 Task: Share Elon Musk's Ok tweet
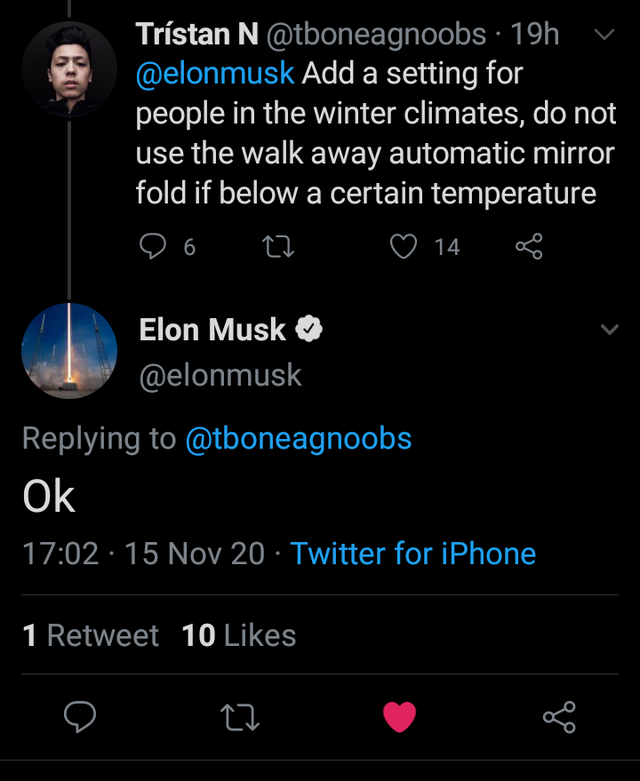[x=559, y=716]
